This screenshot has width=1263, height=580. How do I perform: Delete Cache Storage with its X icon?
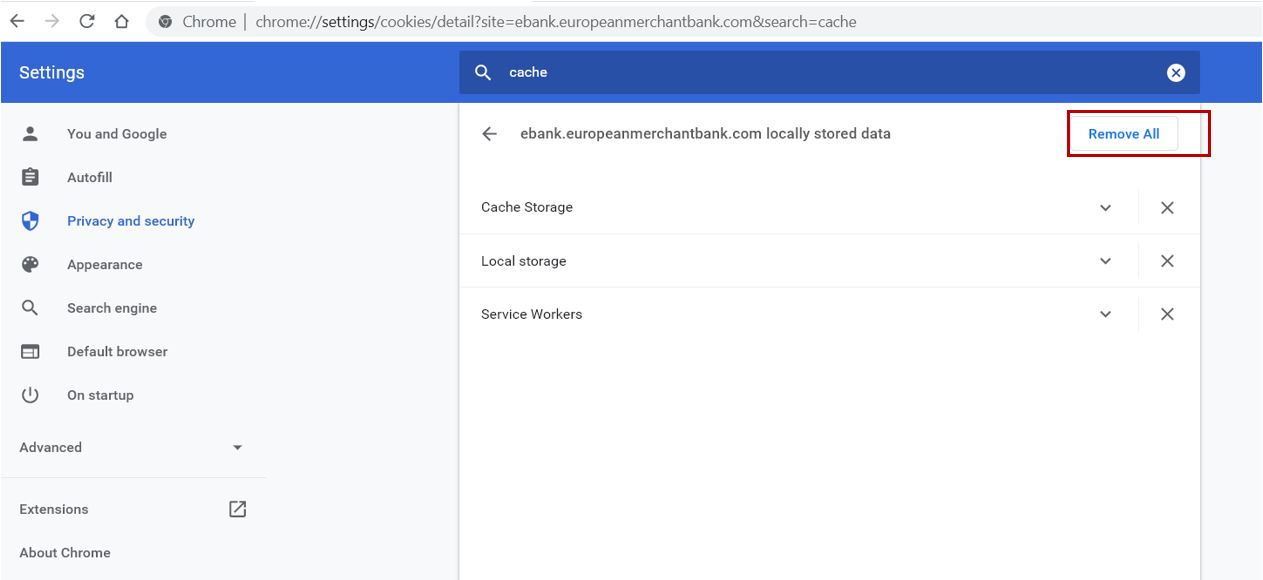(1167, 208)
